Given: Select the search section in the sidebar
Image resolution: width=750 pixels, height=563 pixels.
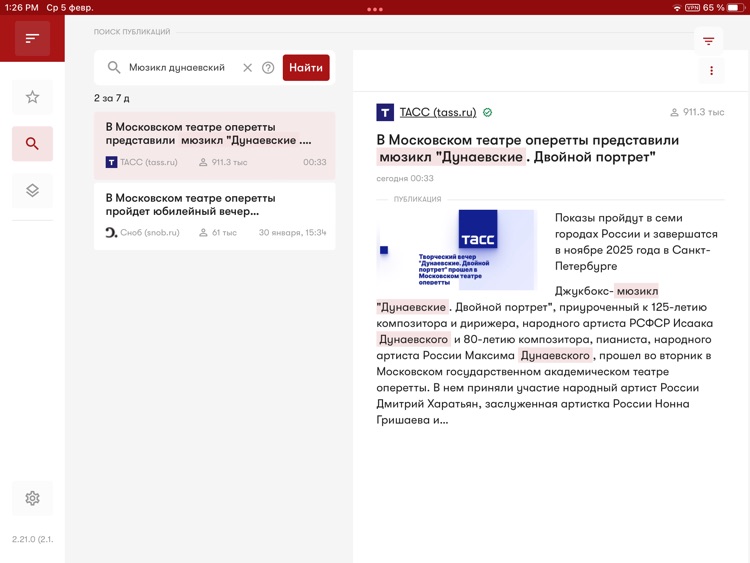Looking at the screenshot, I should click(32, 144).
